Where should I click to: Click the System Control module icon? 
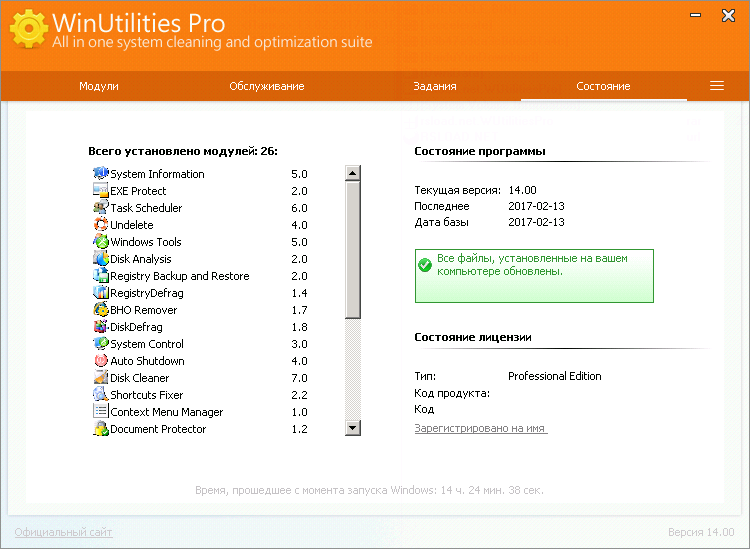point(100,343)
